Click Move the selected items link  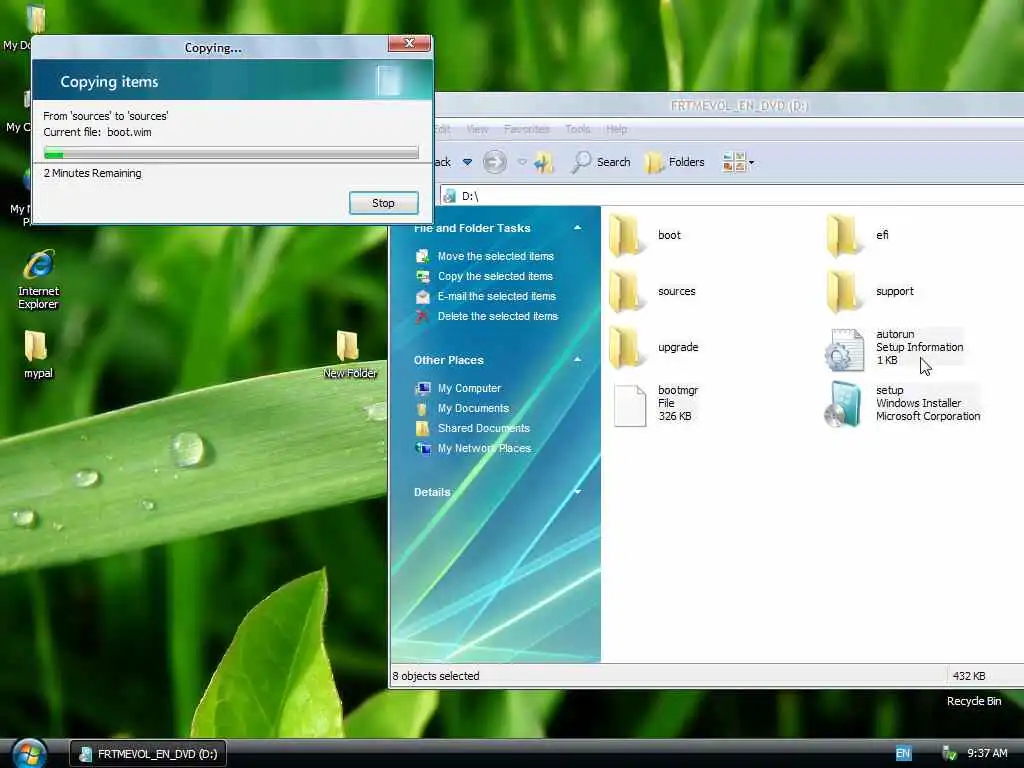(x=496, y=256)
